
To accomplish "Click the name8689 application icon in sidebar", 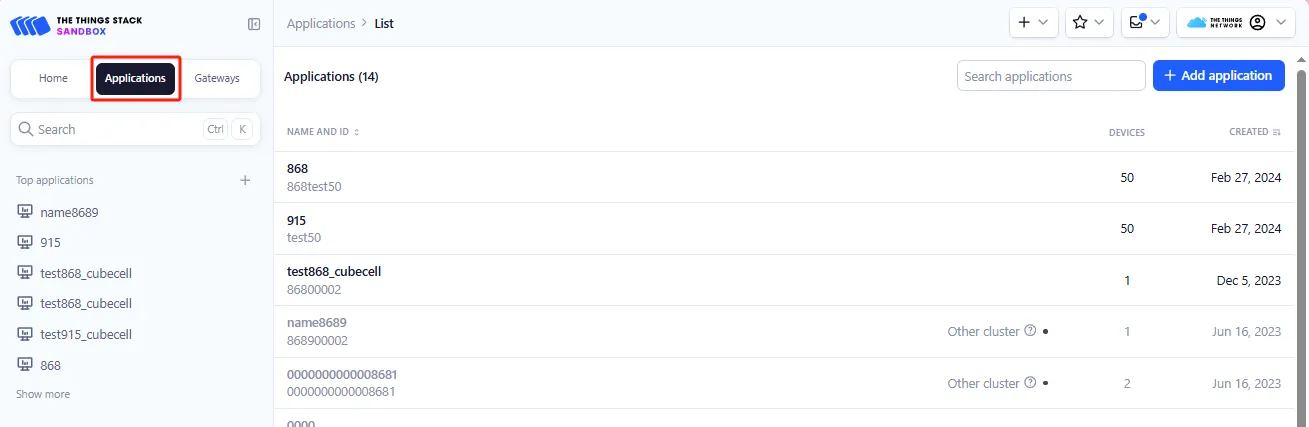I will pos(26,212).
